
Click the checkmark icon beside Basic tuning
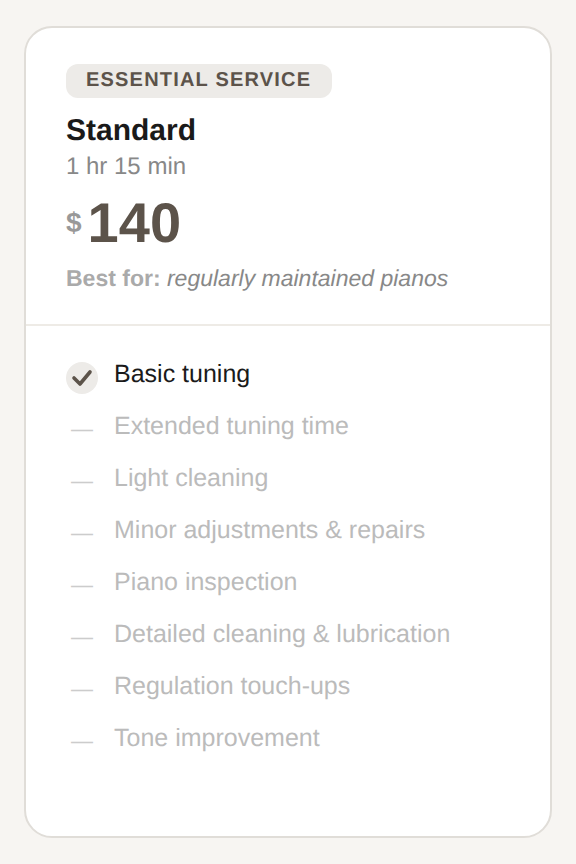pyautogui.click(x=82, y=377)
